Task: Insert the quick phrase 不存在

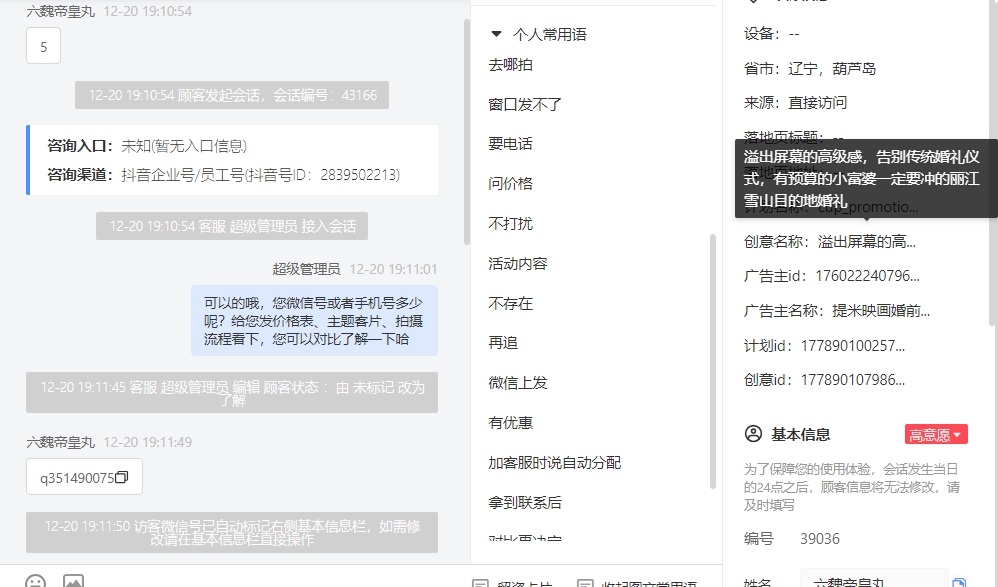Action: (x=510, y=304)
